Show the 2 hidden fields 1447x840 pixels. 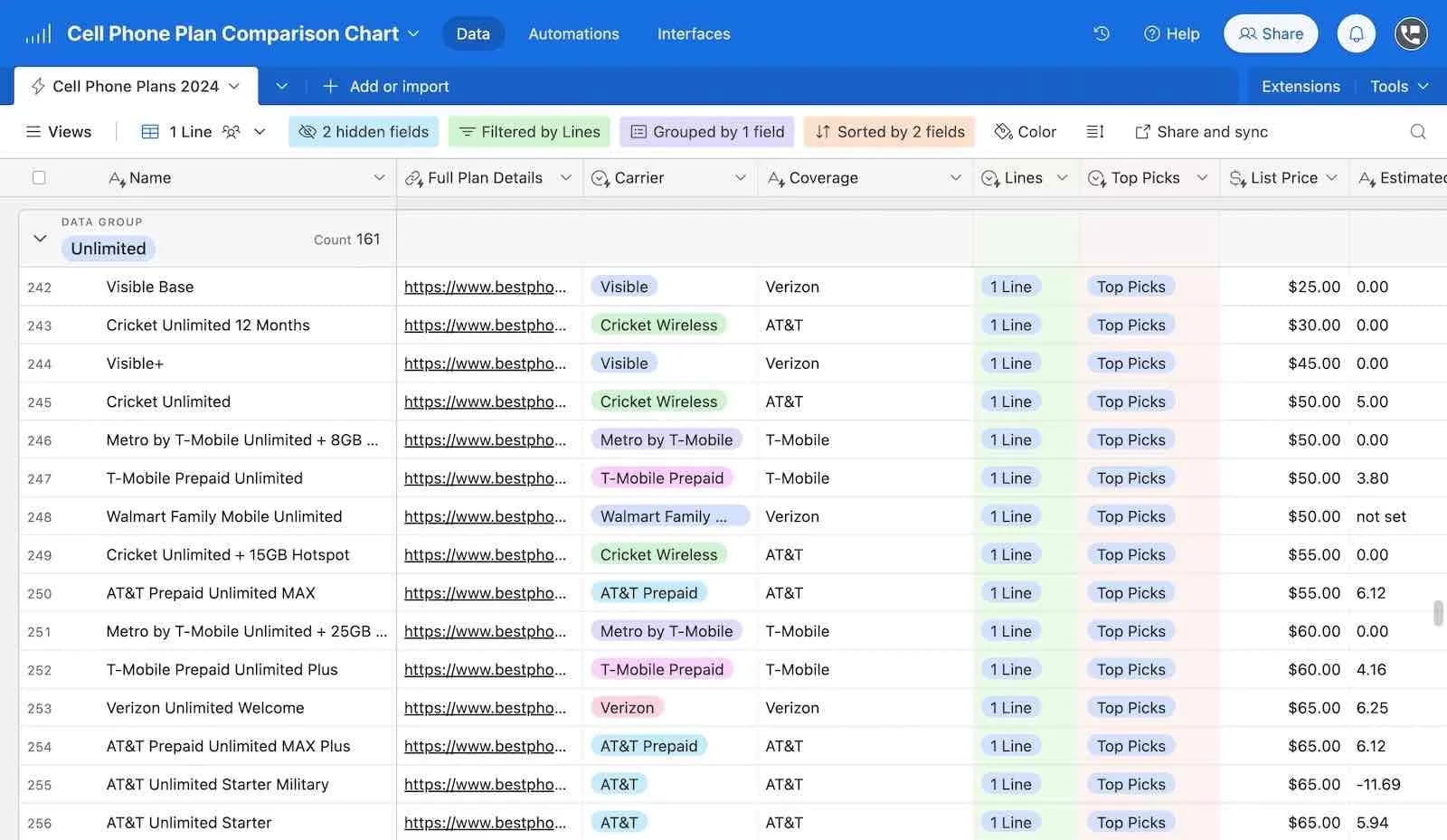[364, 131]
